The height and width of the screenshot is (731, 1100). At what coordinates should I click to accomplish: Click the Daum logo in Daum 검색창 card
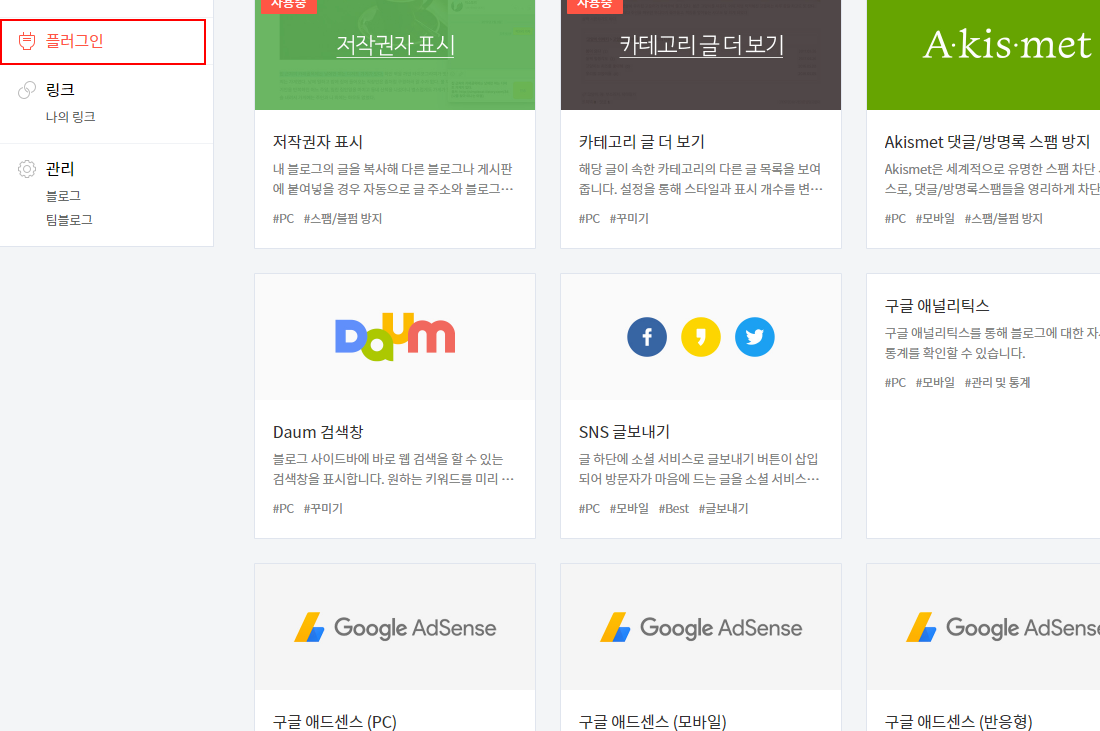coord(395,337)
